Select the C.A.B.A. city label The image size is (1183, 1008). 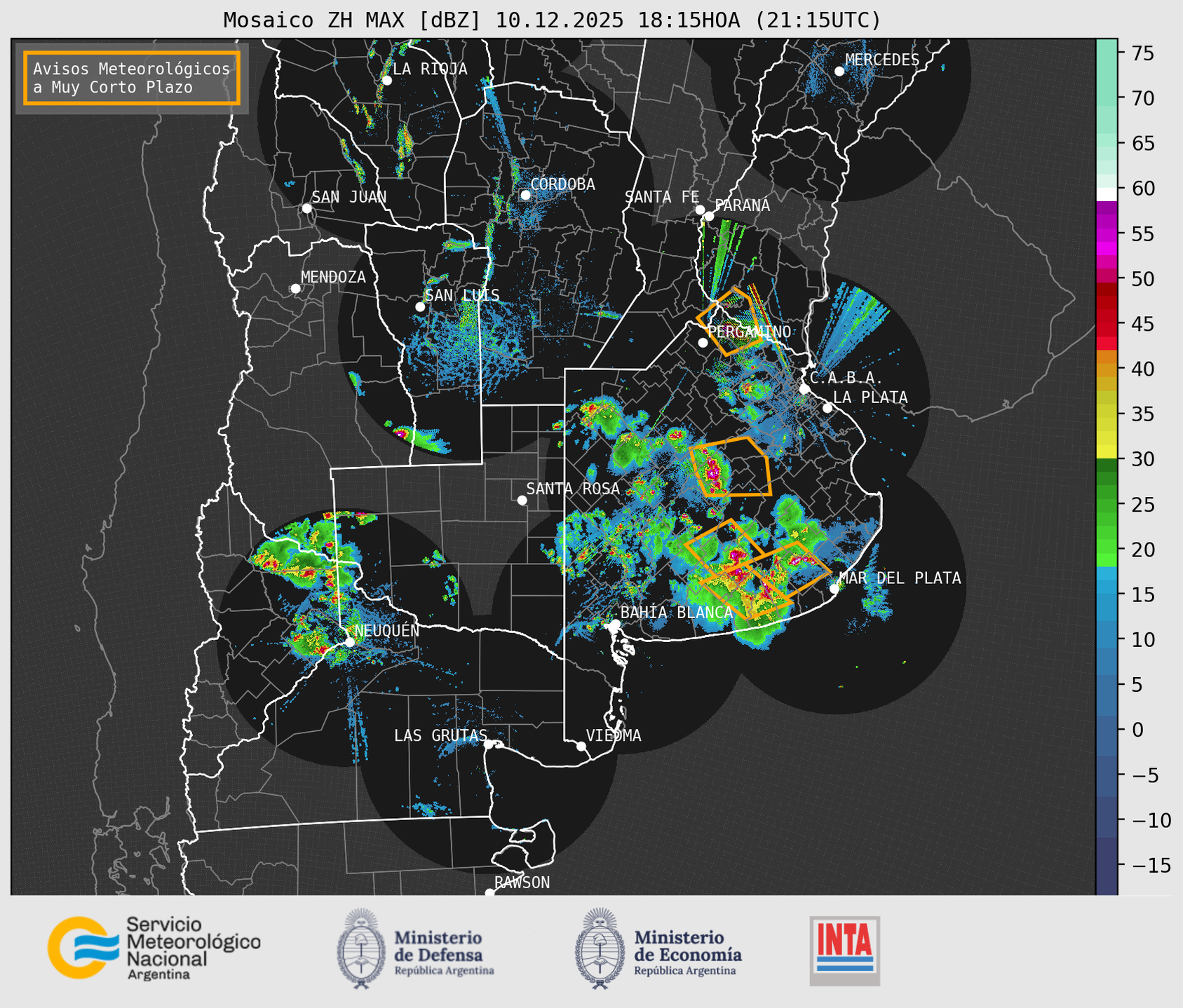[x=846, y=378]
